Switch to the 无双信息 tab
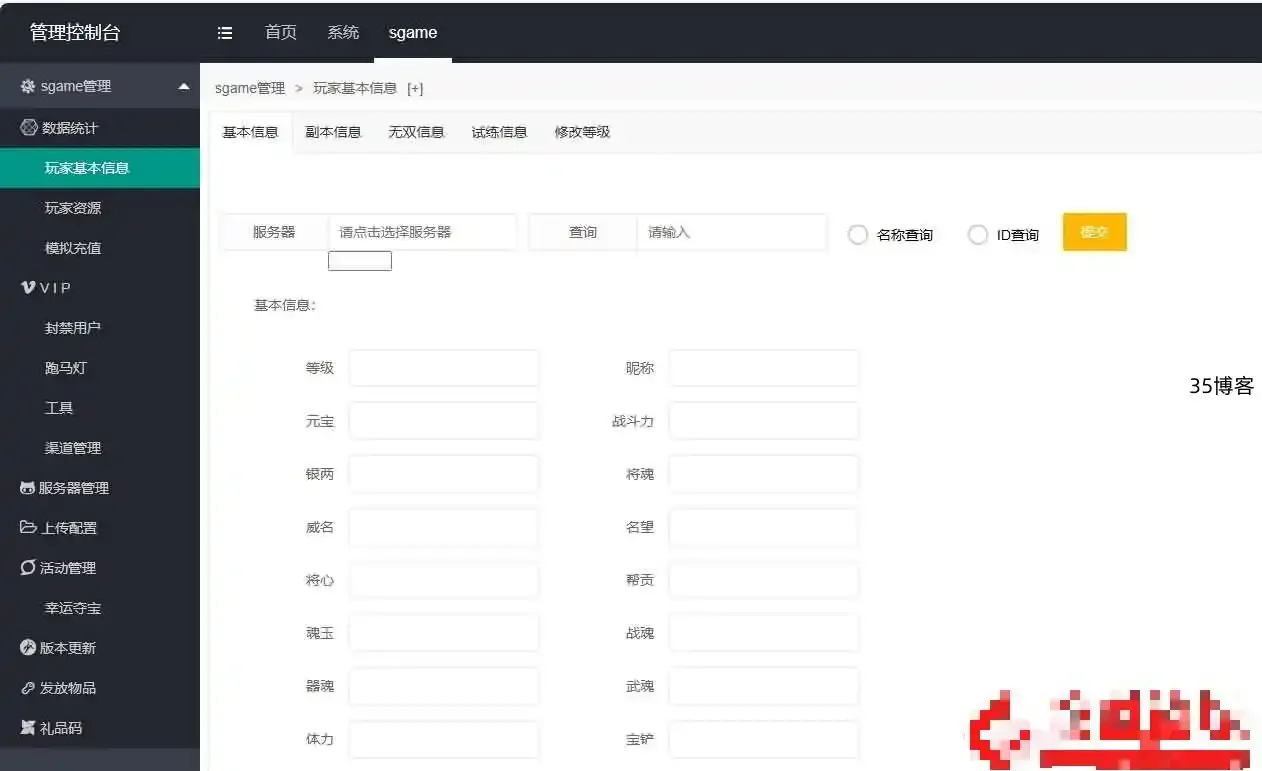This screenshot has height=771, width=1262. point(416,132)
